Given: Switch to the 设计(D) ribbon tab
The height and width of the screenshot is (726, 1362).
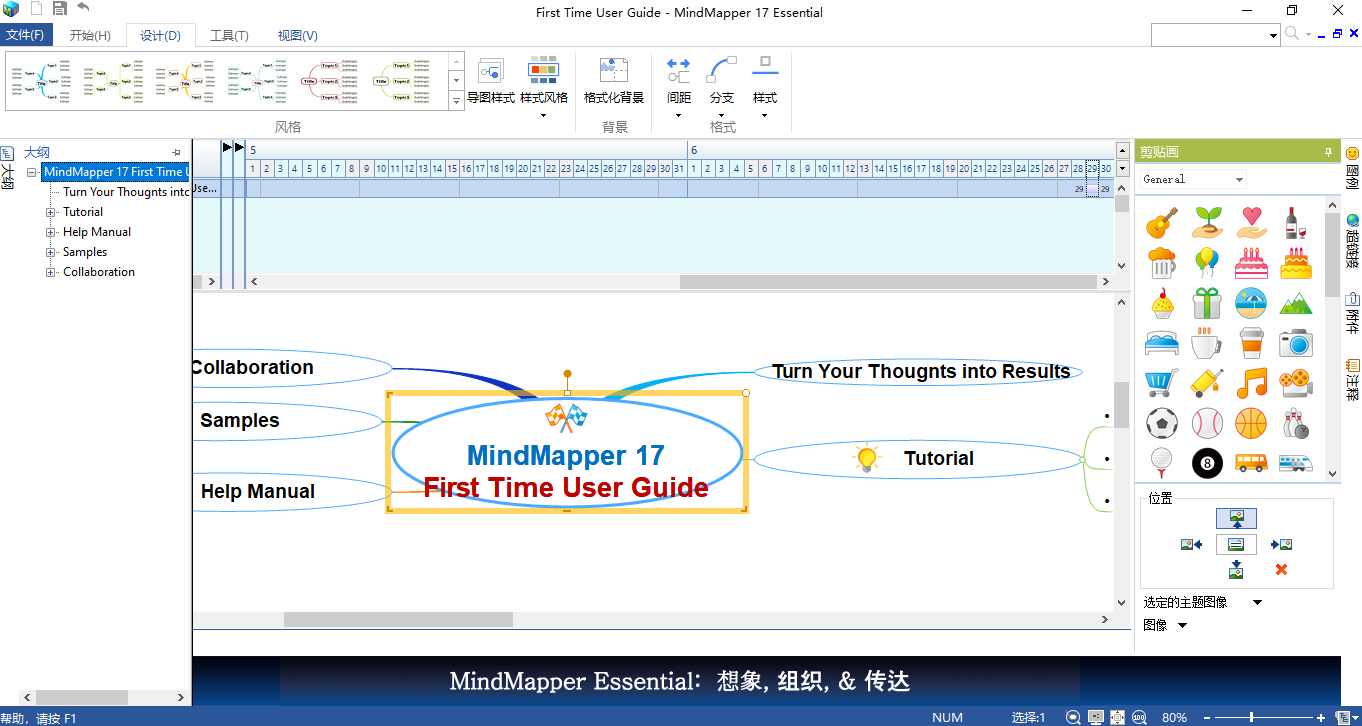Looking at the screenshot, I should pyautogui.click(x=160, y=35).
